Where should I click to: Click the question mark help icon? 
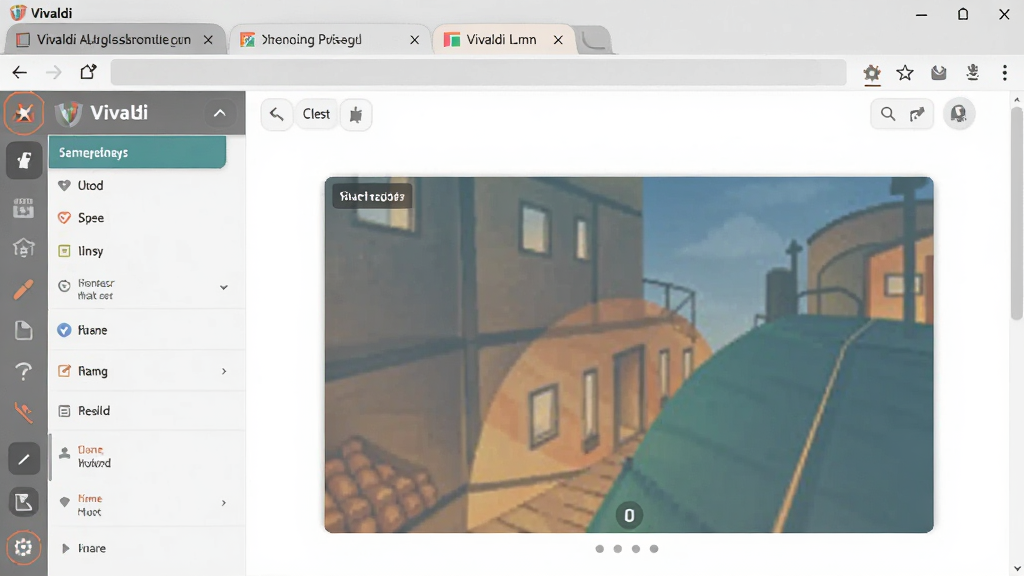[x=24, y=371]
